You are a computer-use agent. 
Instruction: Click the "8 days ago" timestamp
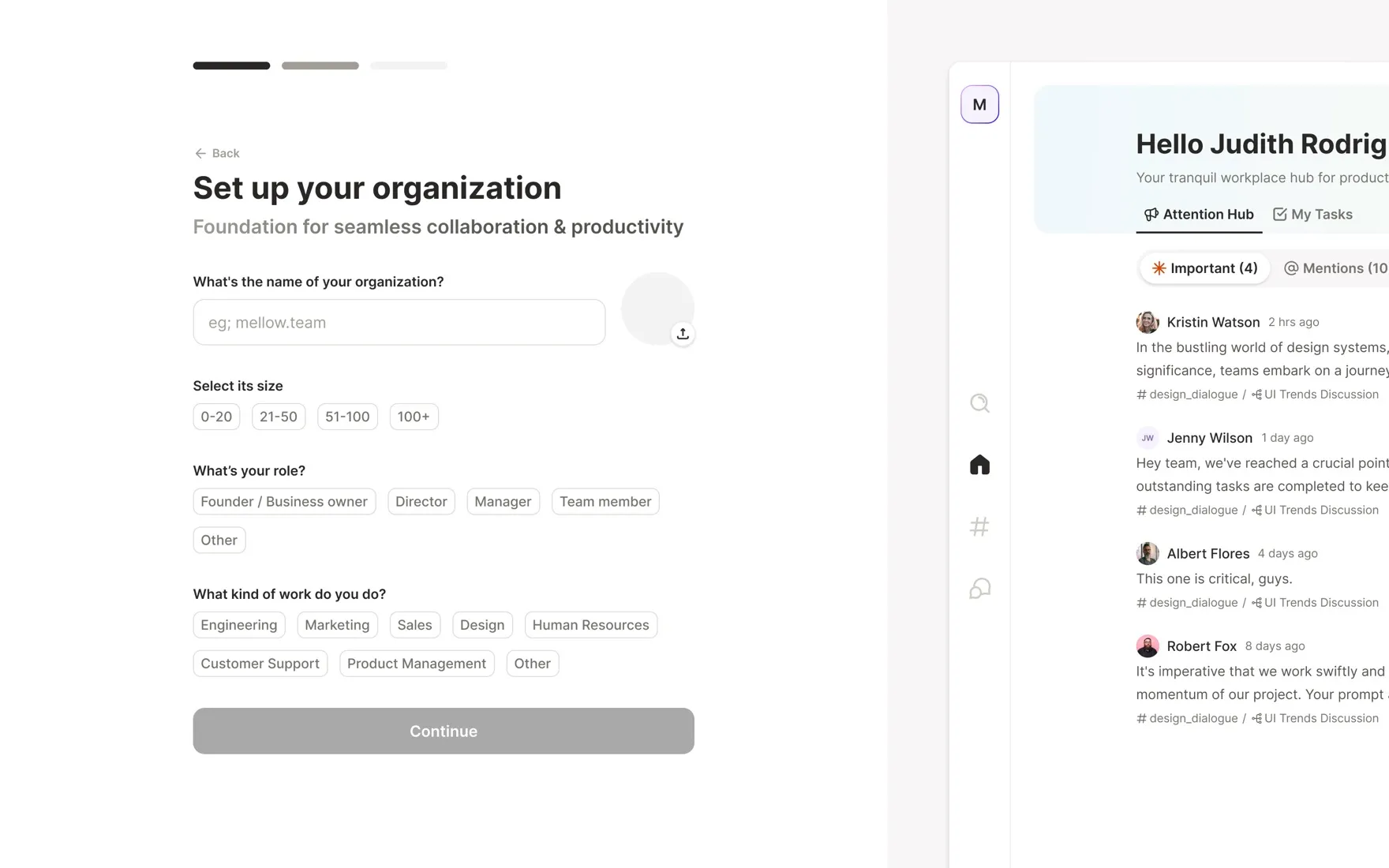tap(1275, 645)
